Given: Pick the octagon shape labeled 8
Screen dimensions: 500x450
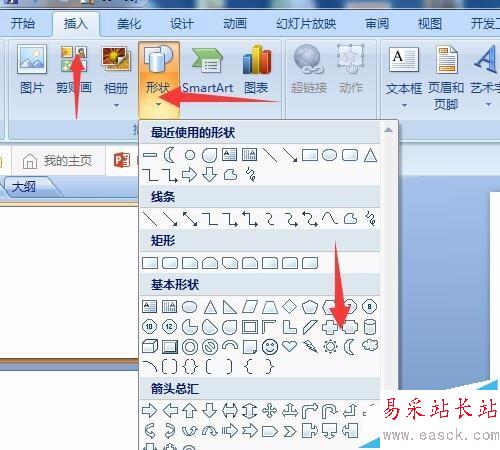Looking at the screenshot, I should pyautogui.click(x=369, y=307).
